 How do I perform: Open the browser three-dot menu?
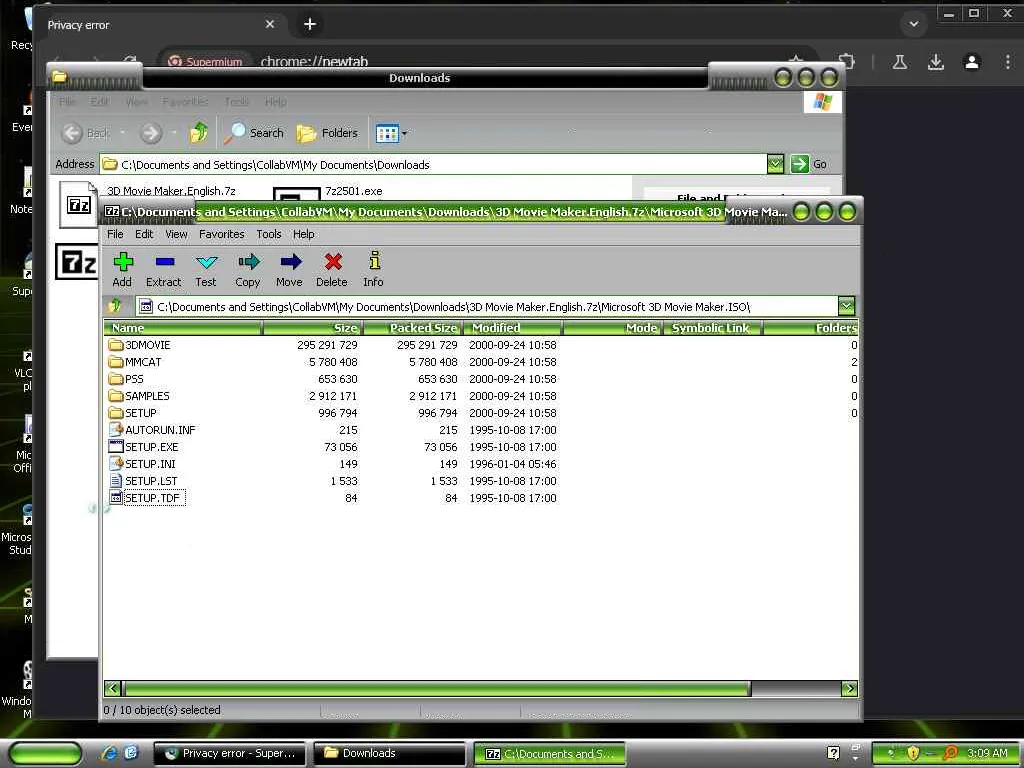pos(1008,62)
